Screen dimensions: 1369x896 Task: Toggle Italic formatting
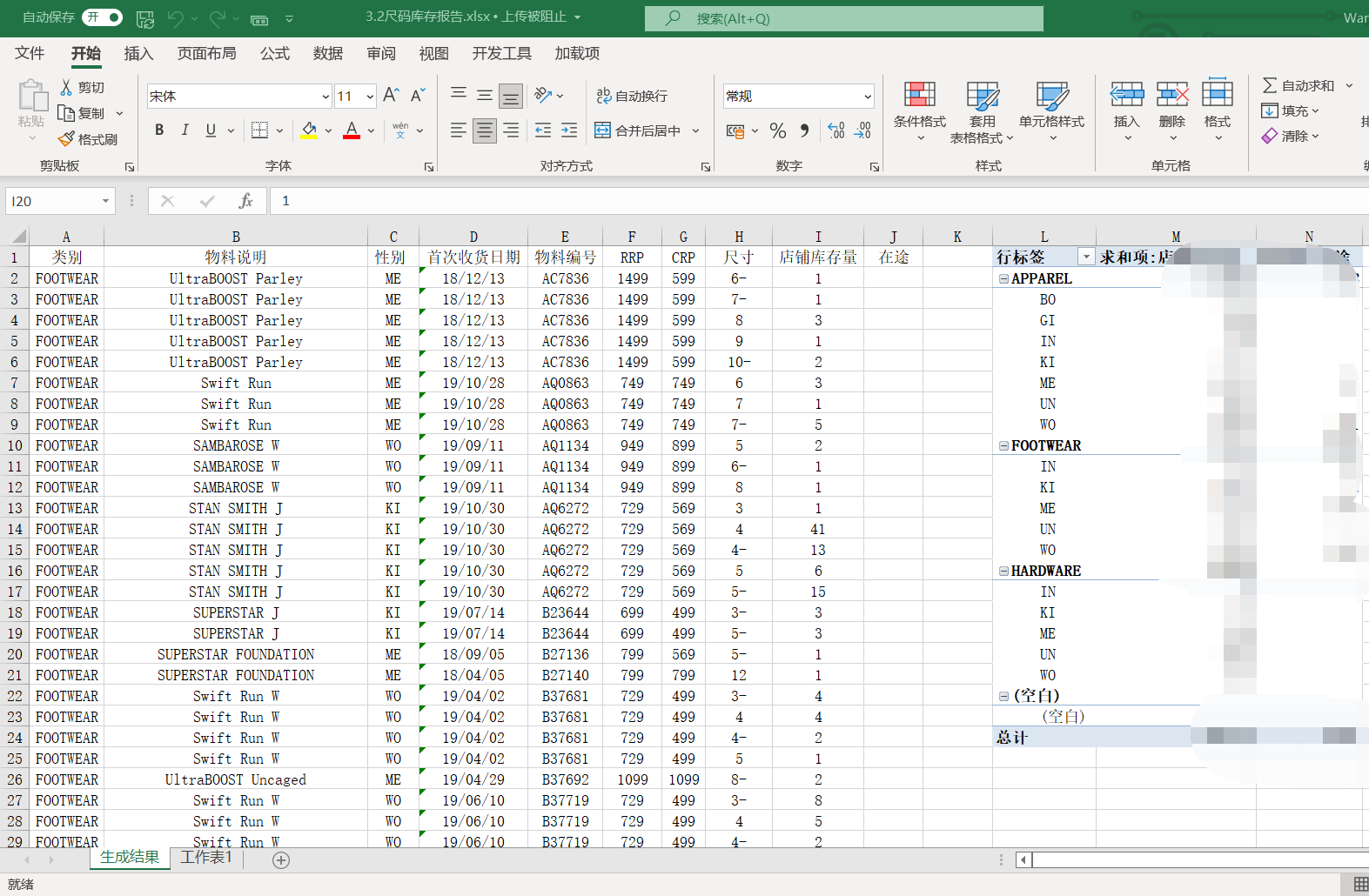coord(185,130)
